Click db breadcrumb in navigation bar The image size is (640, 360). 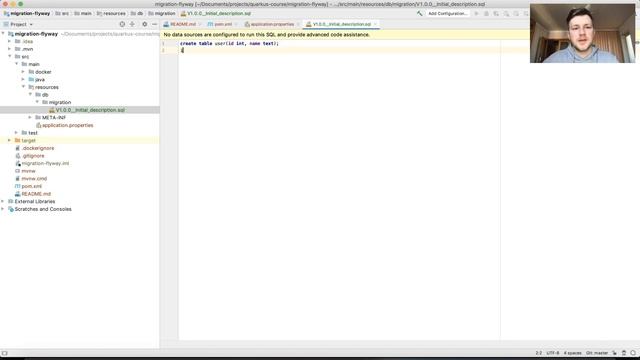click(x=137, y=13)
